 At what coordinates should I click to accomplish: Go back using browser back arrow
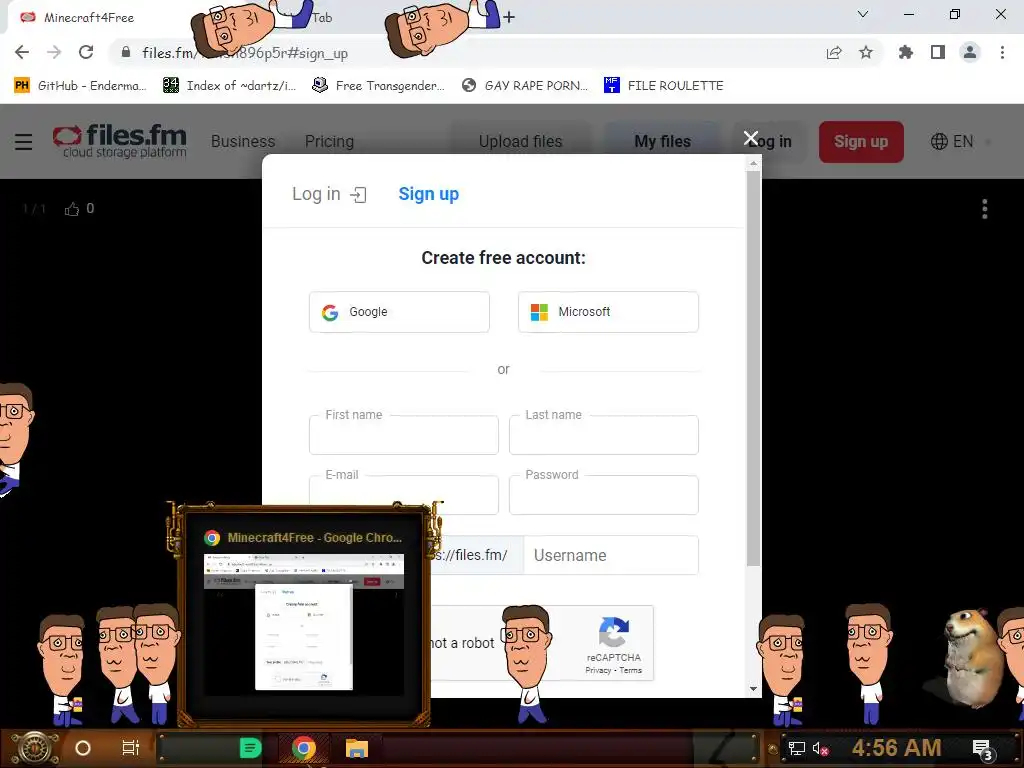[22, 52]
